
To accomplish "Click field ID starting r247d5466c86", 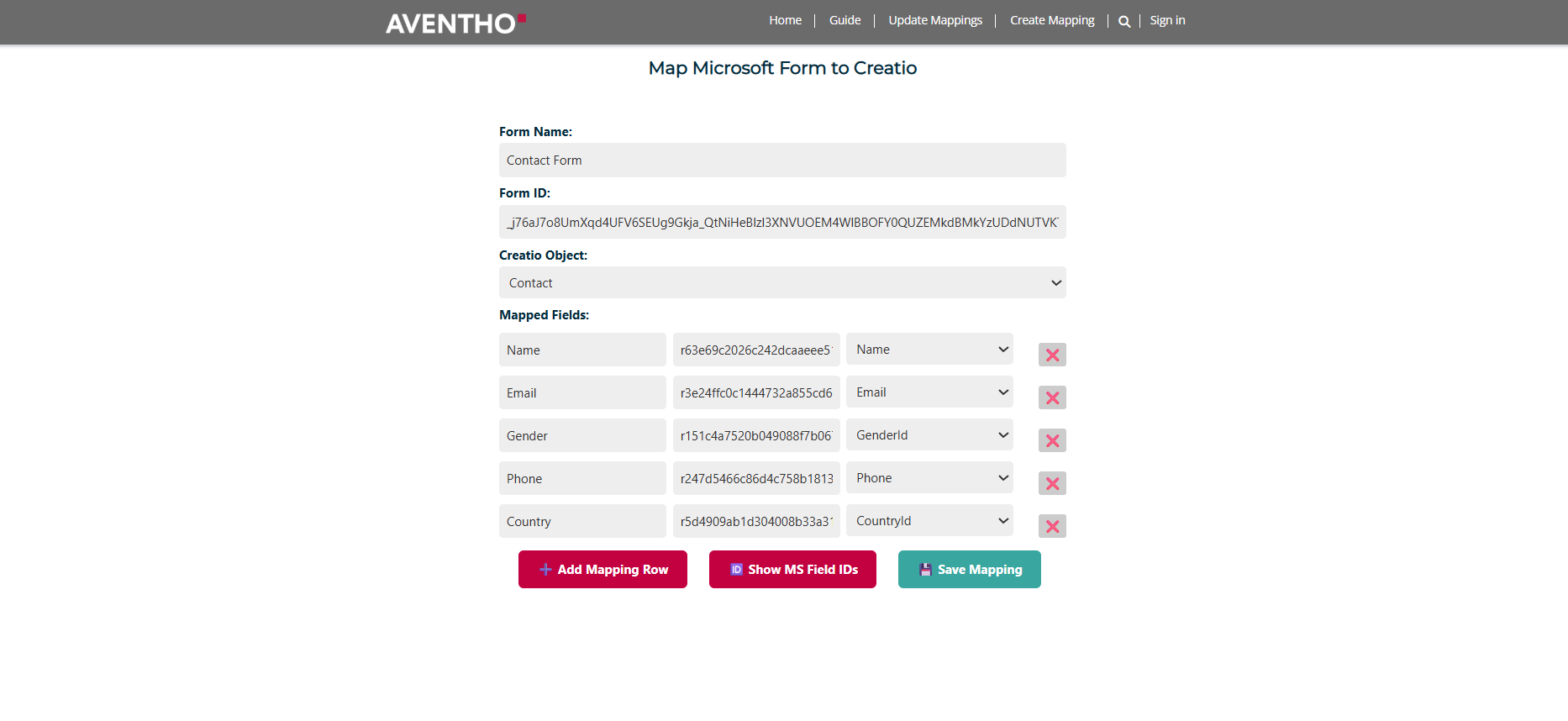I will 756,478.
